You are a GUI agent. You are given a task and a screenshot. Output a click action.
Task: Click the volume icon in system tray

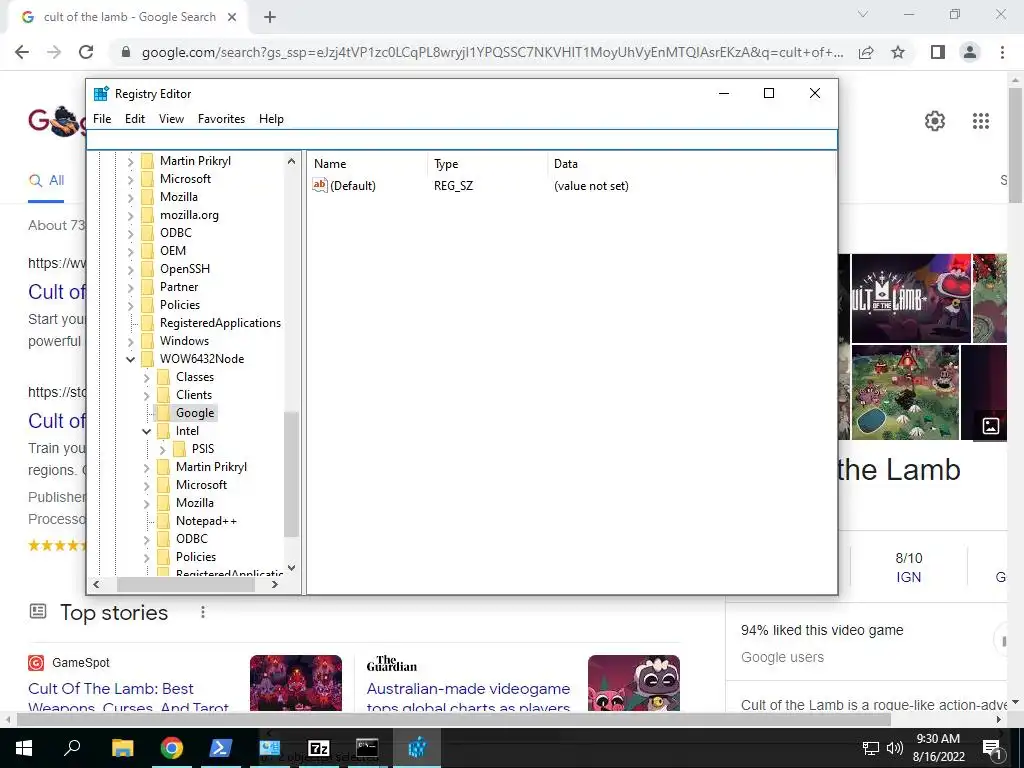pos(895,748)
